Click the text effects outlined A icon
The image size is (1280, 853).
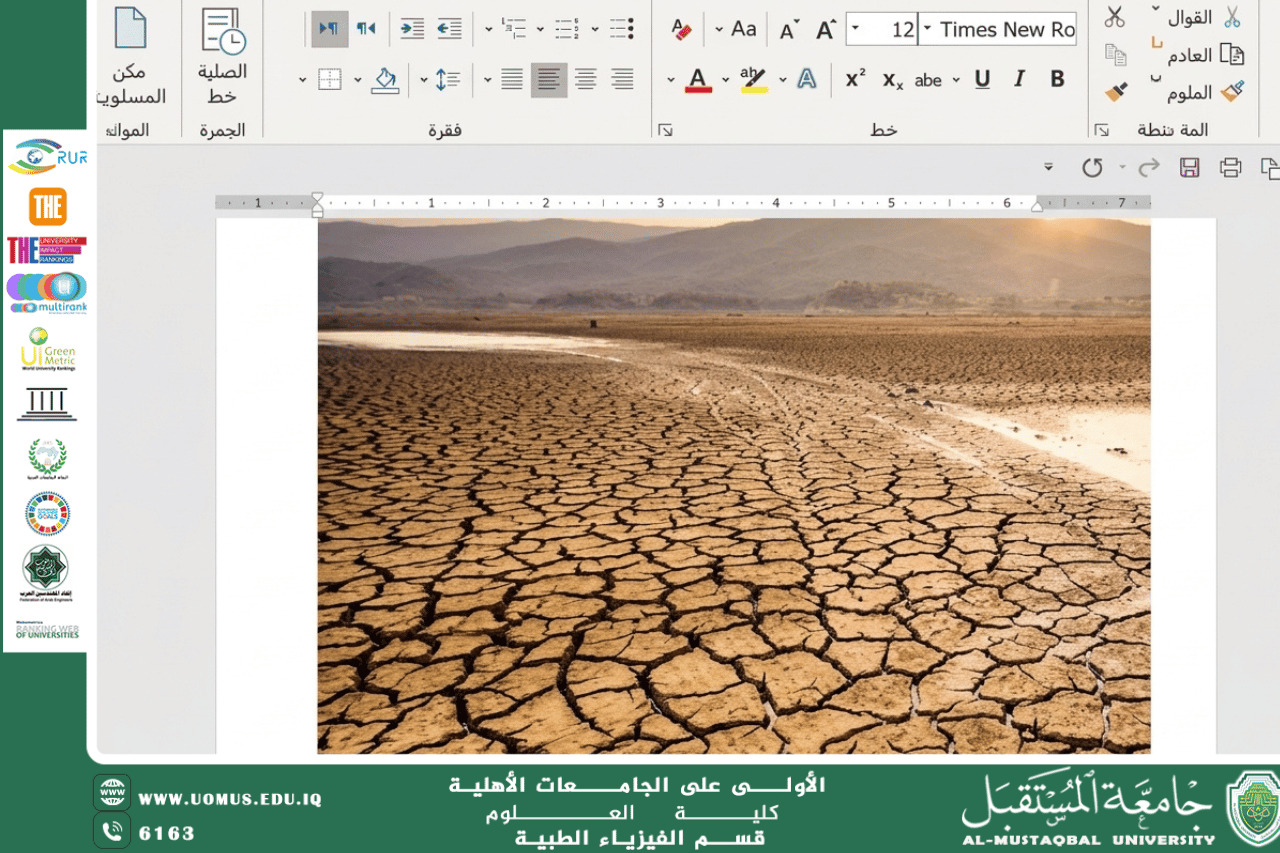click(807, 79)
